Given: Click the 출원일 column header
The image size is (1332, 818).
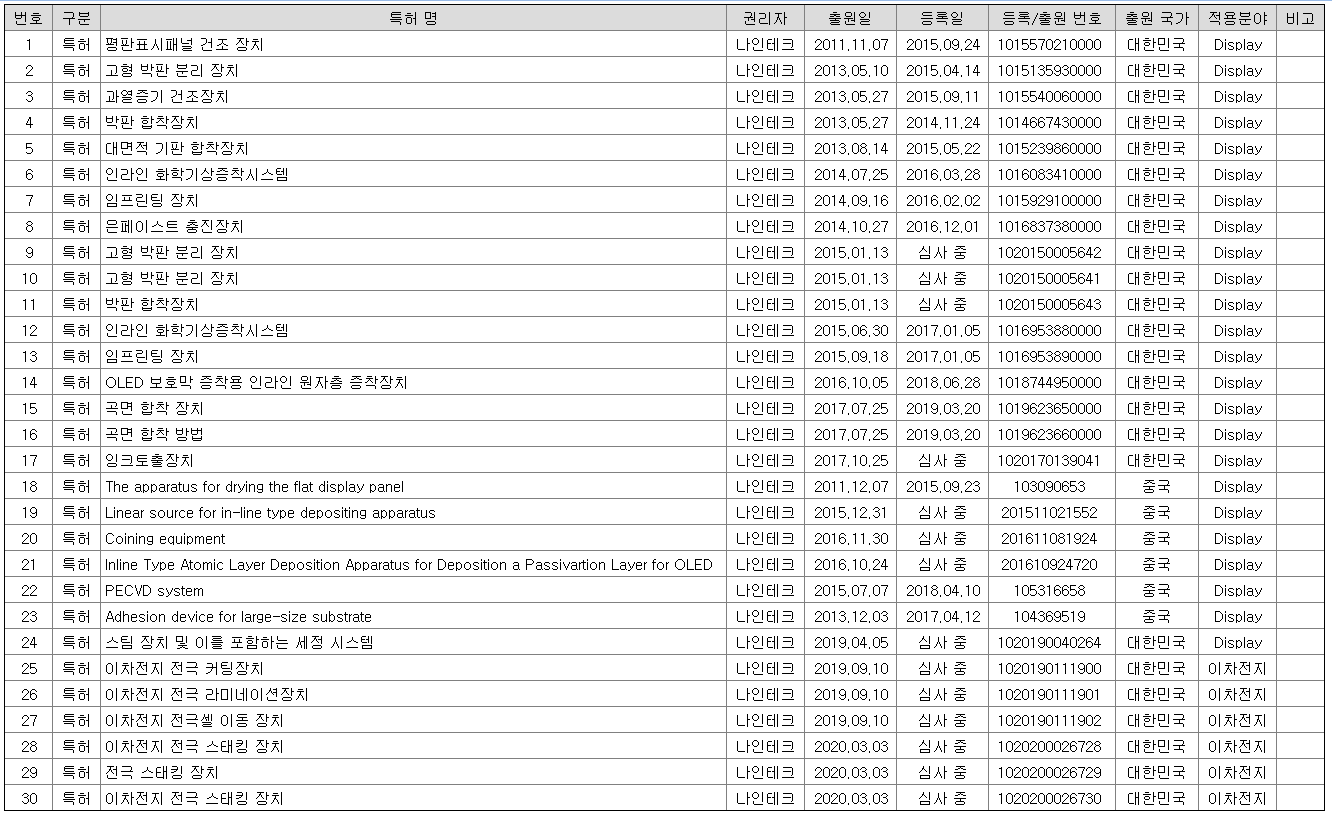Looking at the screenshot, I should (850, 18).
